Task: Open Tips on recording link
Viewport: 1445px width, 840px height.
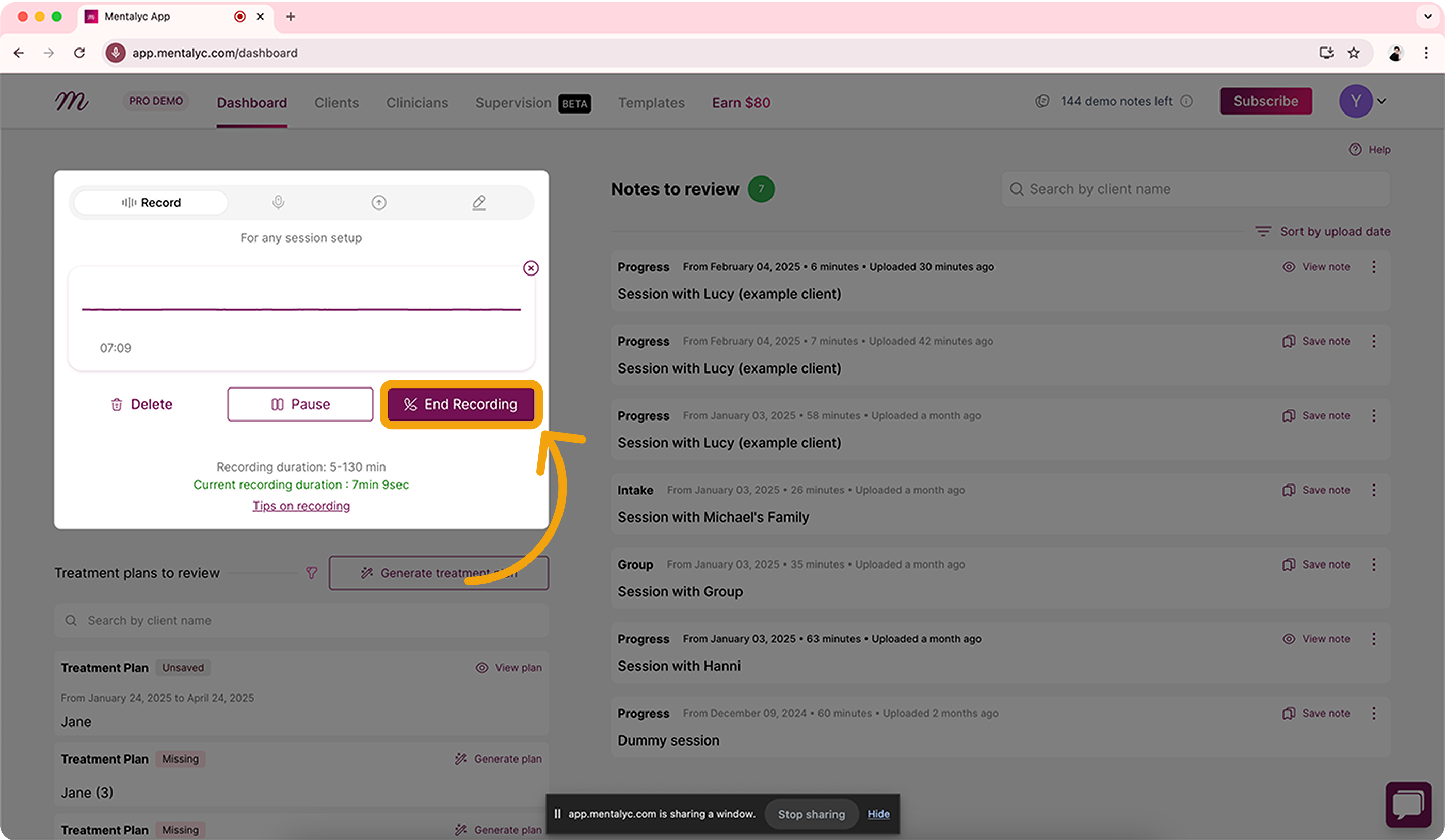Action: (x=301, y=506)
